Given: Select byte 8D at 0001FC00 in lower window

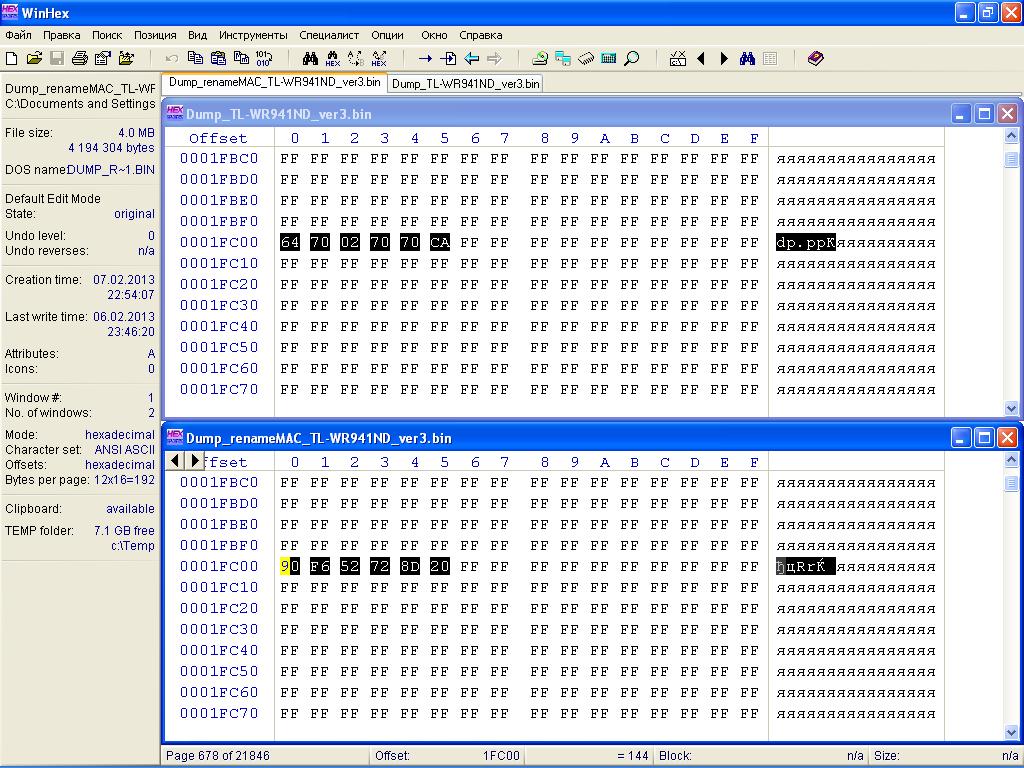Looking at the screenshot, I should pyautogui.click(x=409, y=566).
